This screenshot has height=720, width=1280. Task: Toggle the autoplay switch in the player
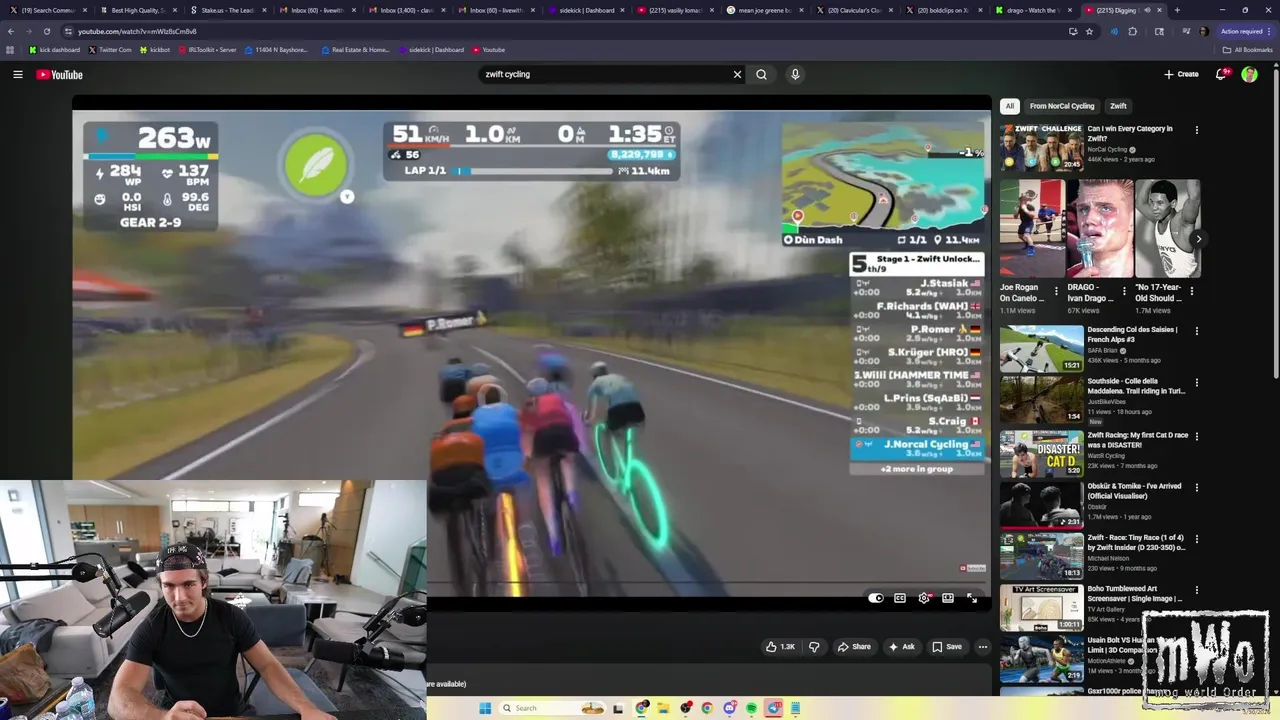click(876, 598)
